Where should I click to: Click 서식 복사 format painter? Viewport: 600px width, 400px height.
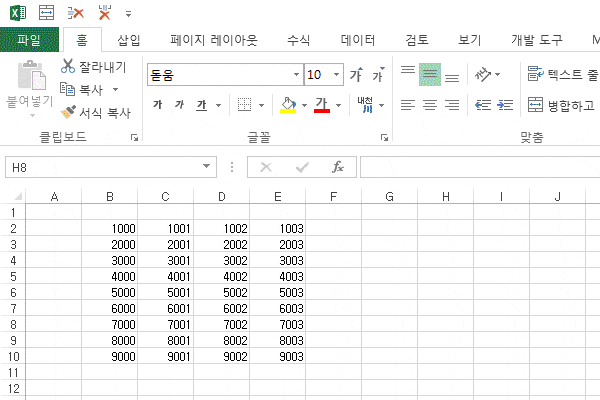(x=96, y=113)
